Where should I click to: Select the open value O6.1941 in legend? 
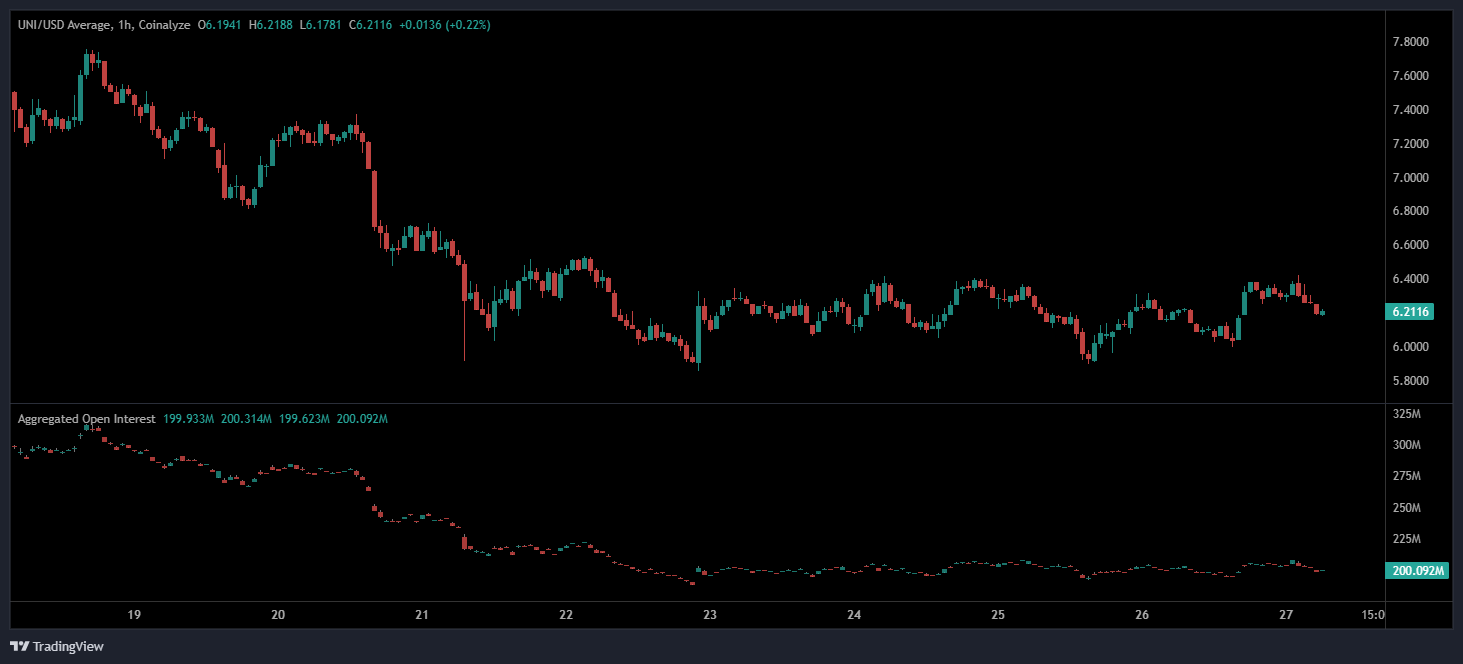coord(220,23)
